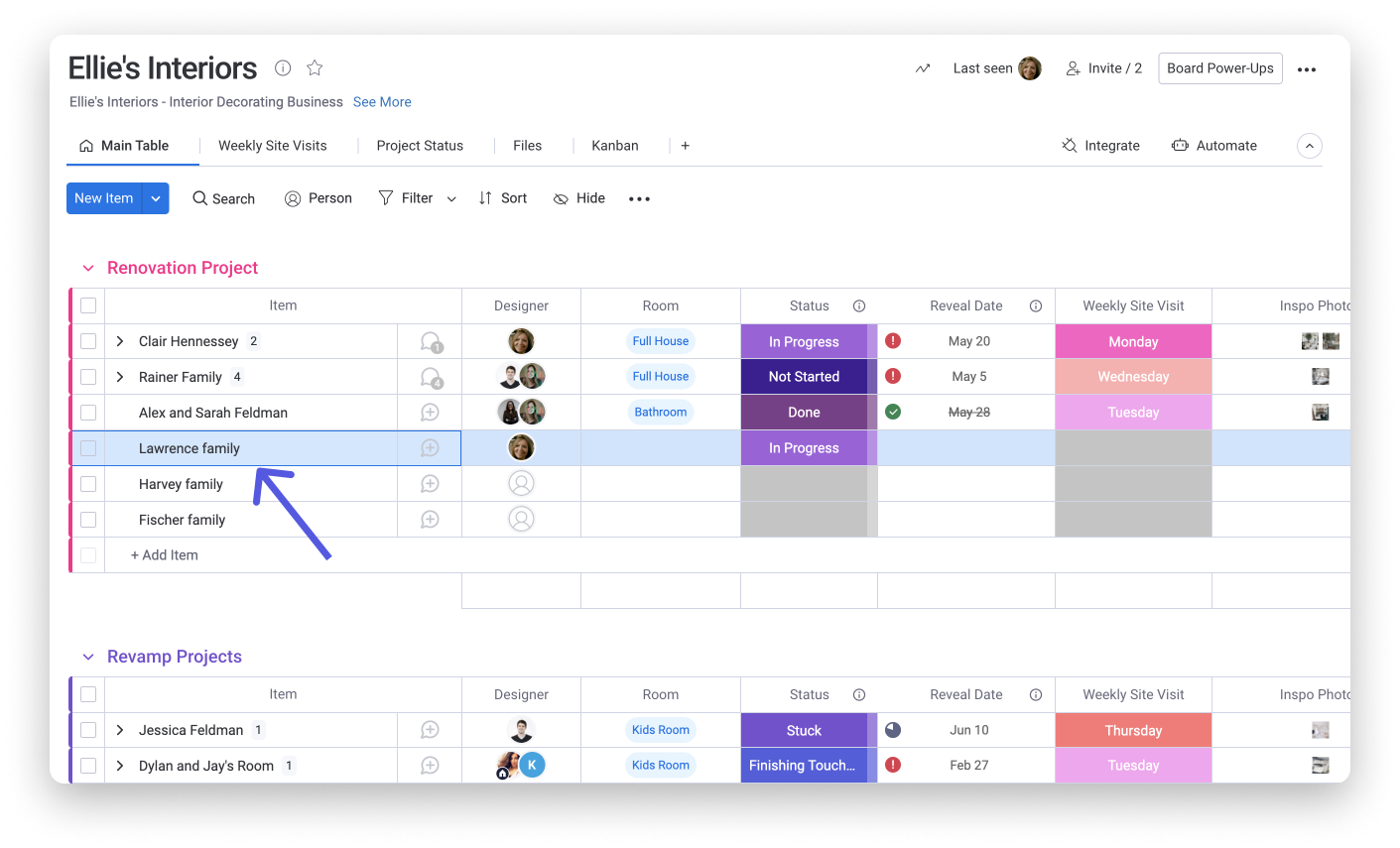Collapse the Renovation Project group

88,268
